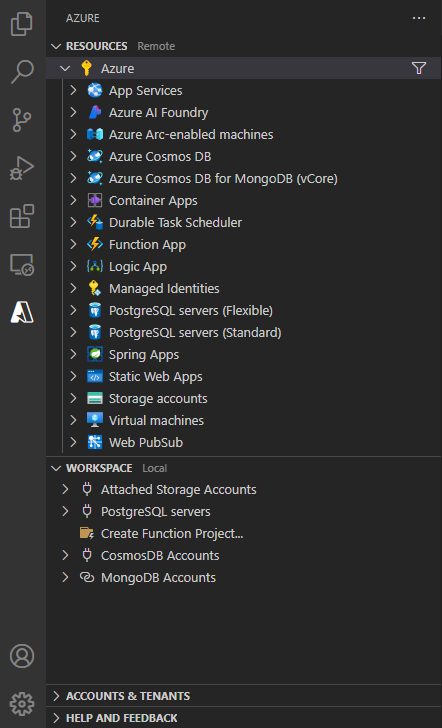This screenshot has height=728, width=442.
Task: Collapse the WORKSPACE section
Action: point(56,468)
